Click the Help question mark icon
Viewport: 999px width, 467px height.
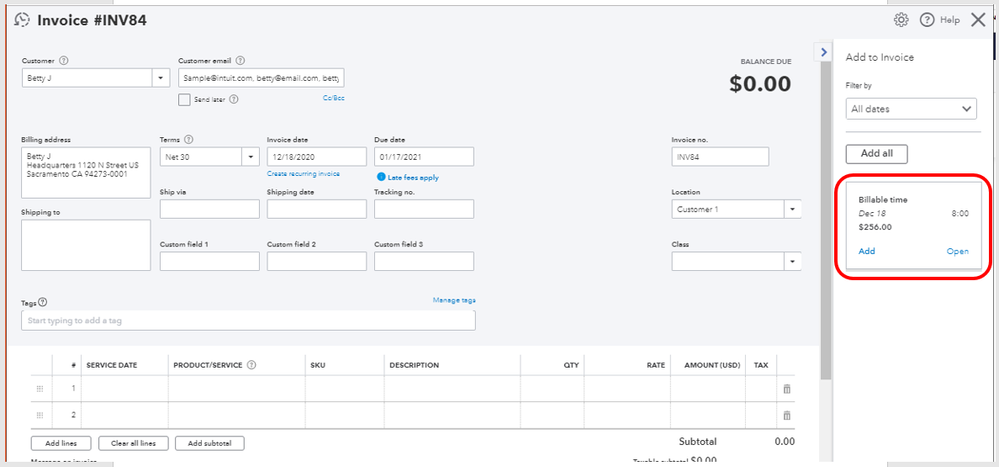pyautogui.click(x=927, y=20)
